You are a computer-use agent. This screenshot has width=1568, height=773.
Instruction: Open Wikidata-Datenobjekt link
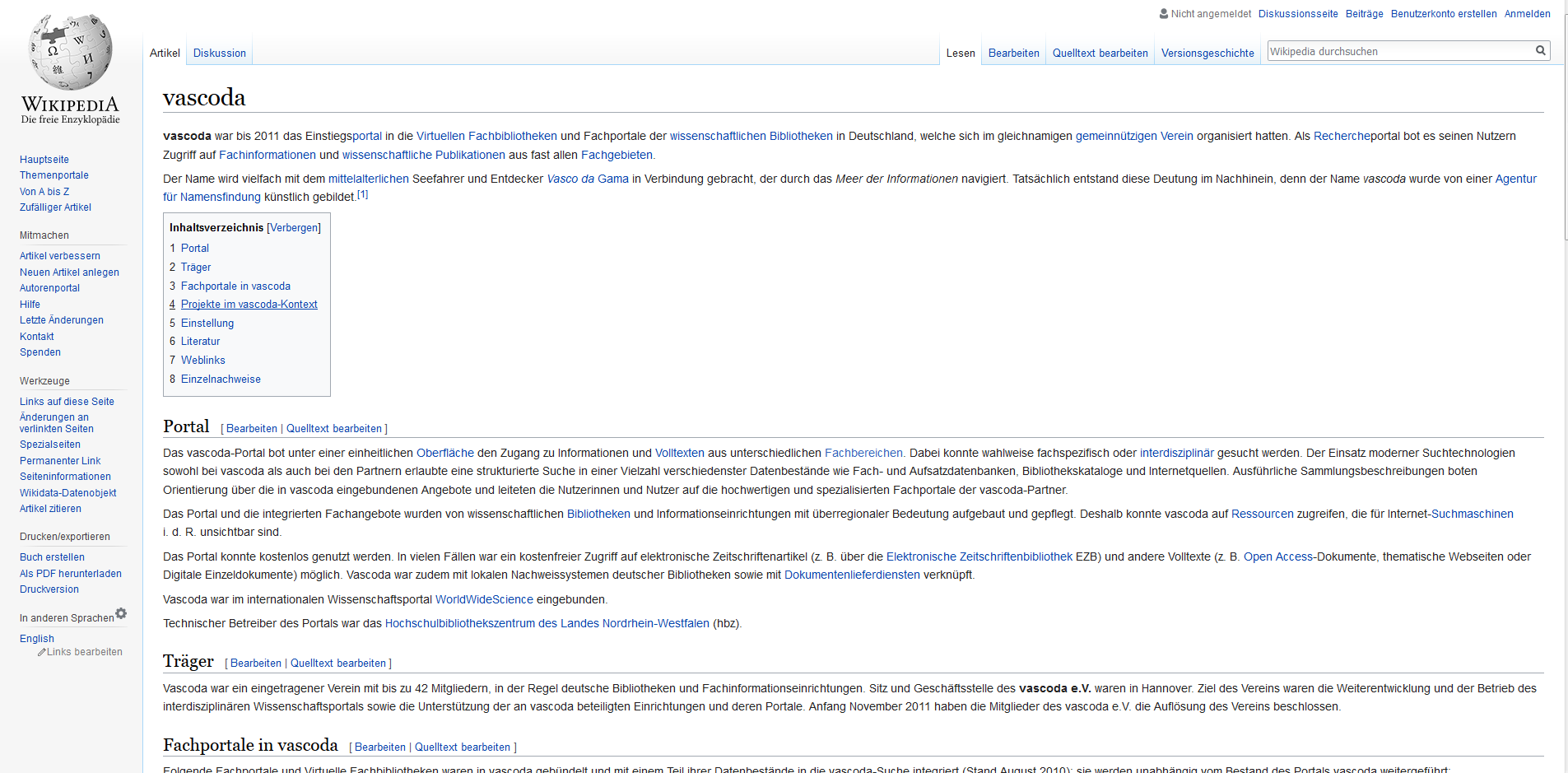(68, 493)
